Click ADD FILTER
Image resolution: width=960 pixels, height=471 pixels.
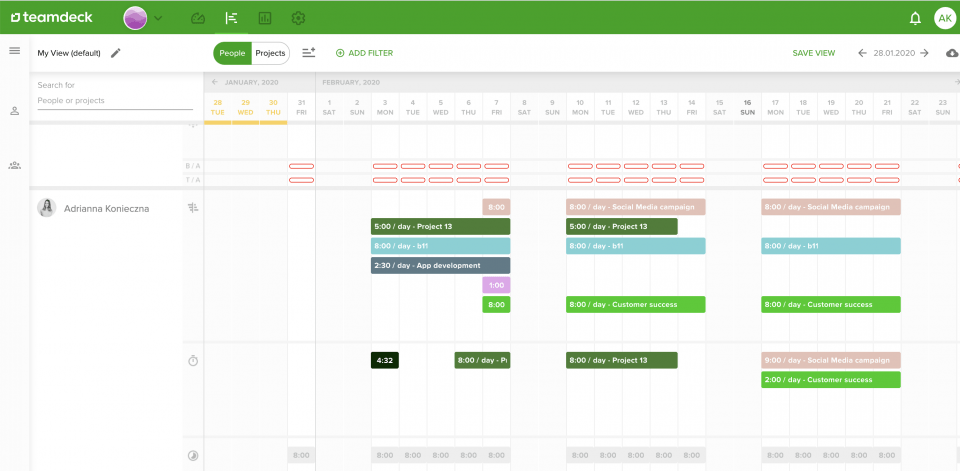pos(364,53)
